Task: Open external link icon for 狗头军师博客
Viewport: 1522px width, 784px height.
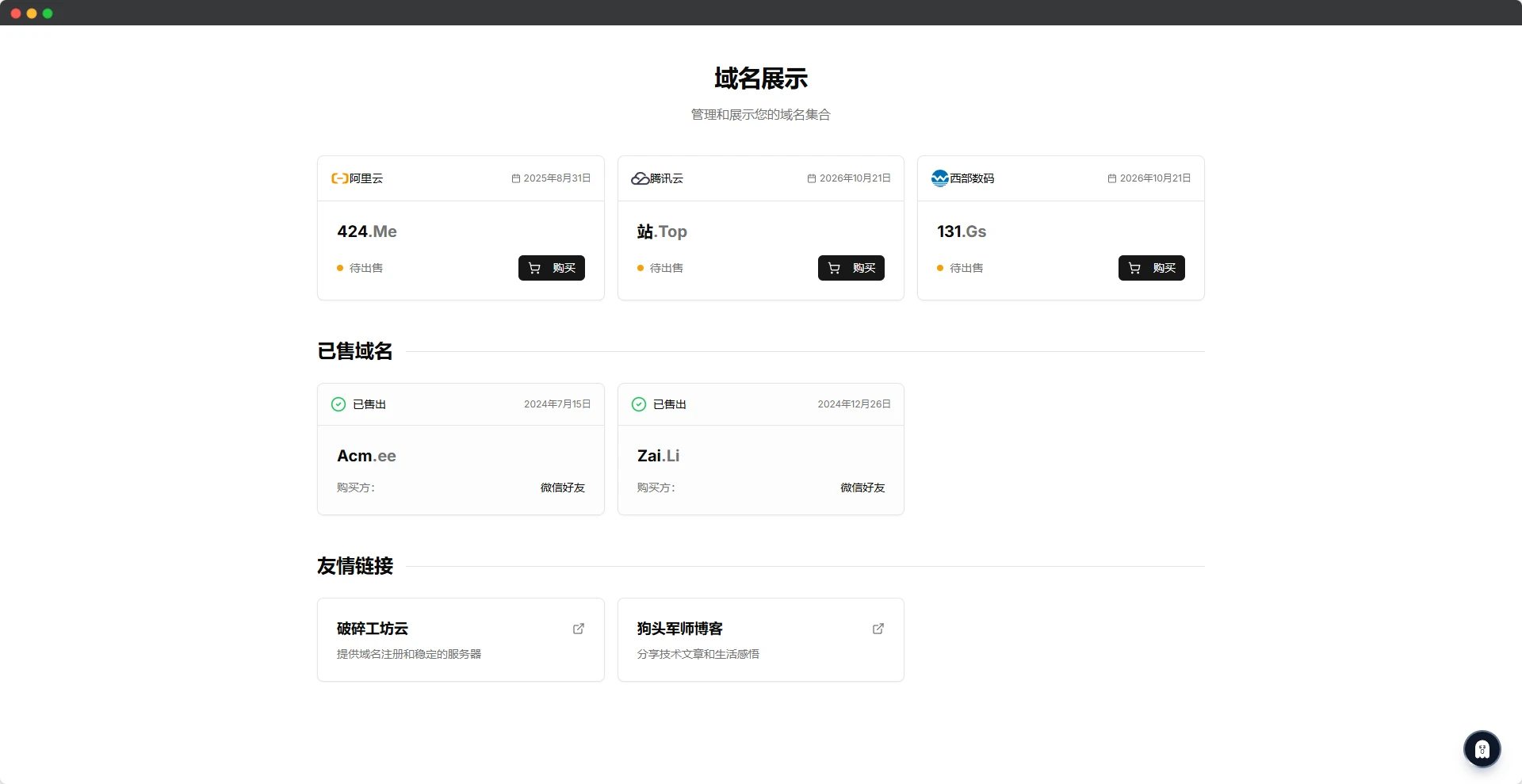Action: [x=878, y=629]
